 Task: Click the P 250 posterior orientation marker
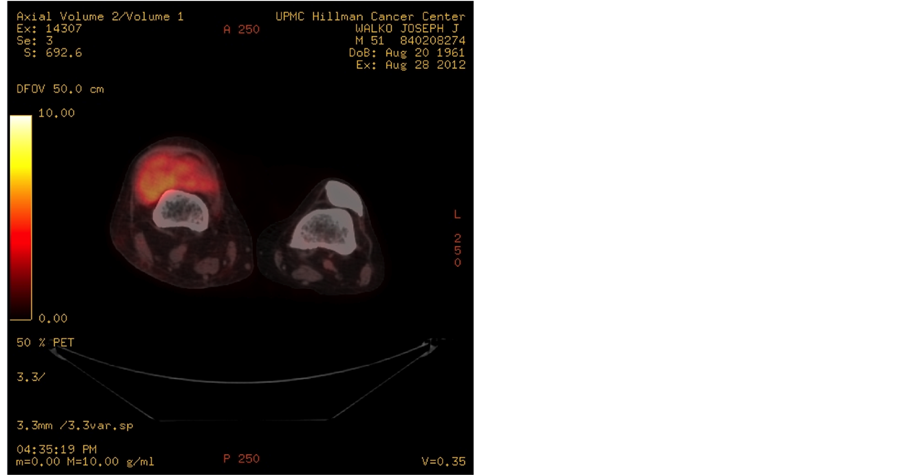coord(241,459)
